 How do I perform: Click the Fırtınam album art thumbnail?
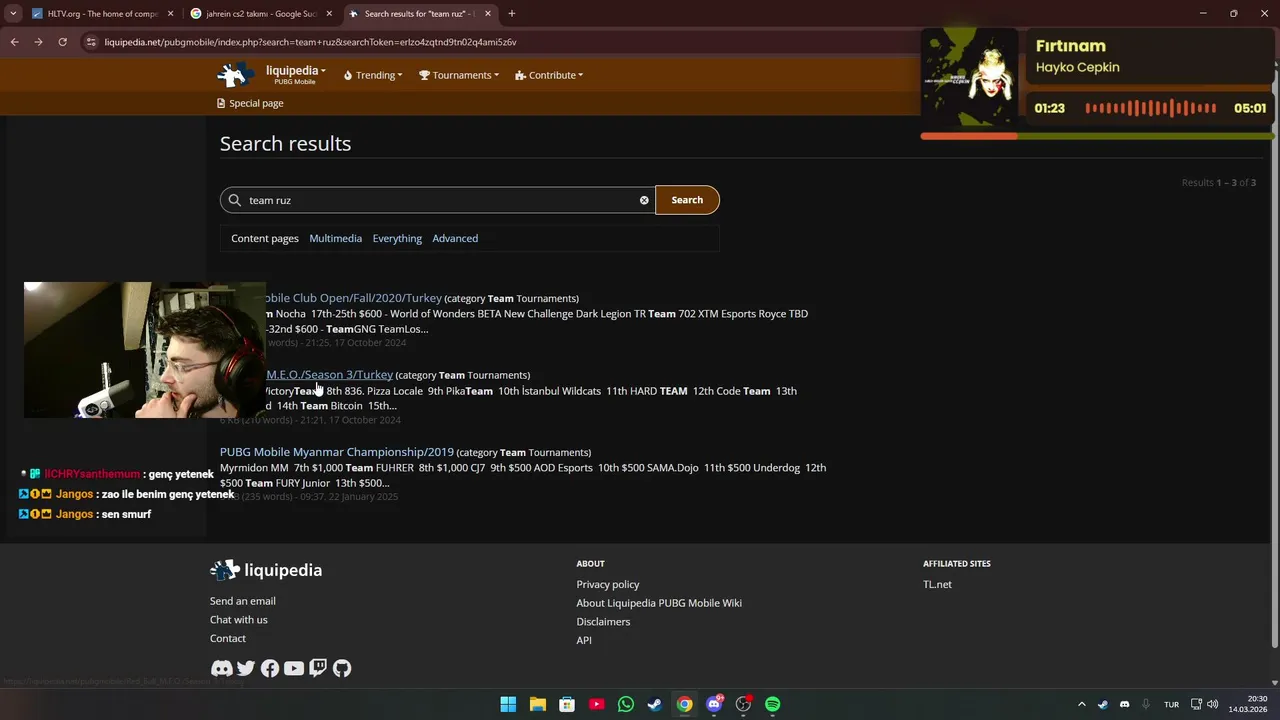(969, 78)
